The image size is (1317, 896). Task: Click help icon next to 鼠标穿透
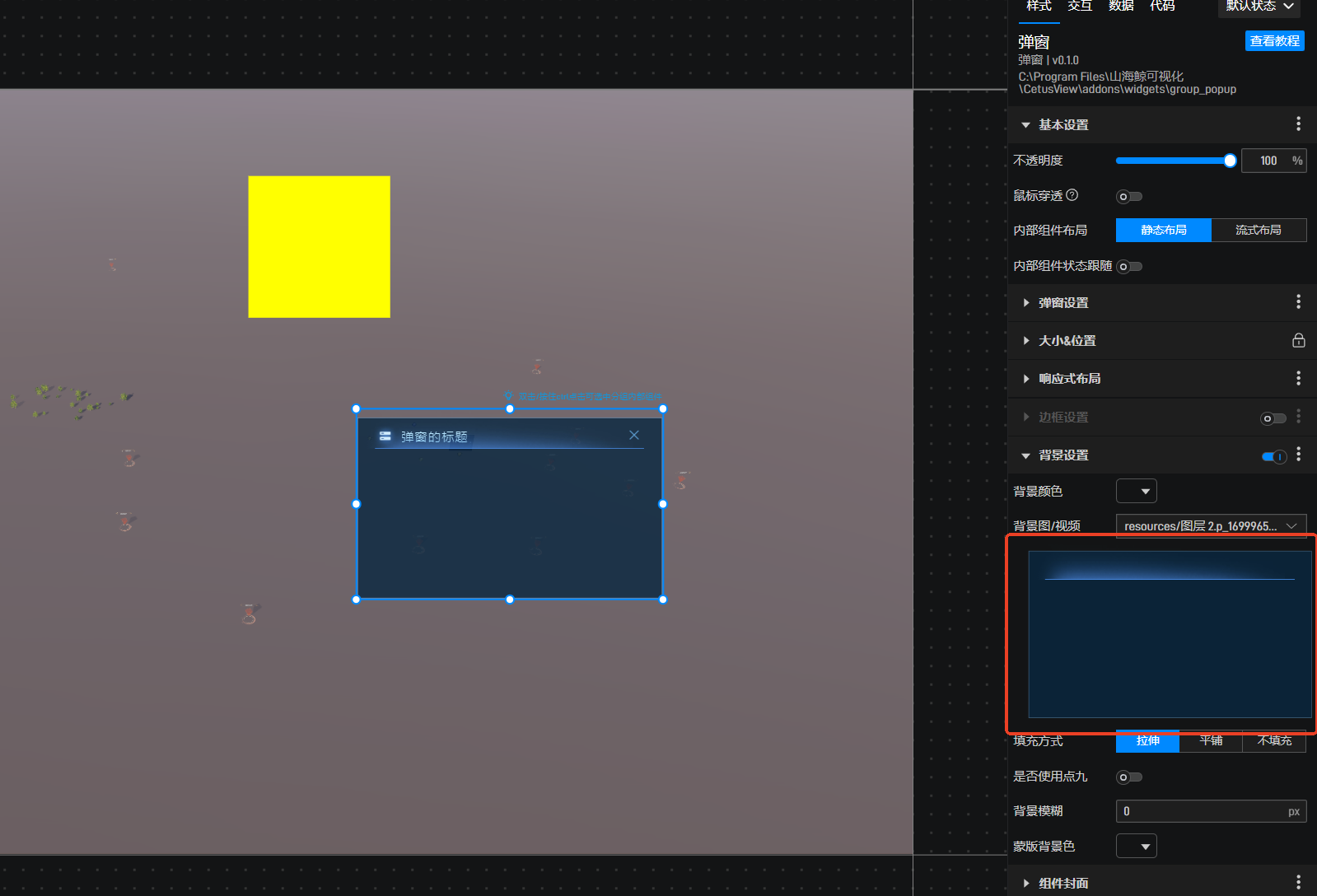pyautogui.click(x=1072, y=195)
